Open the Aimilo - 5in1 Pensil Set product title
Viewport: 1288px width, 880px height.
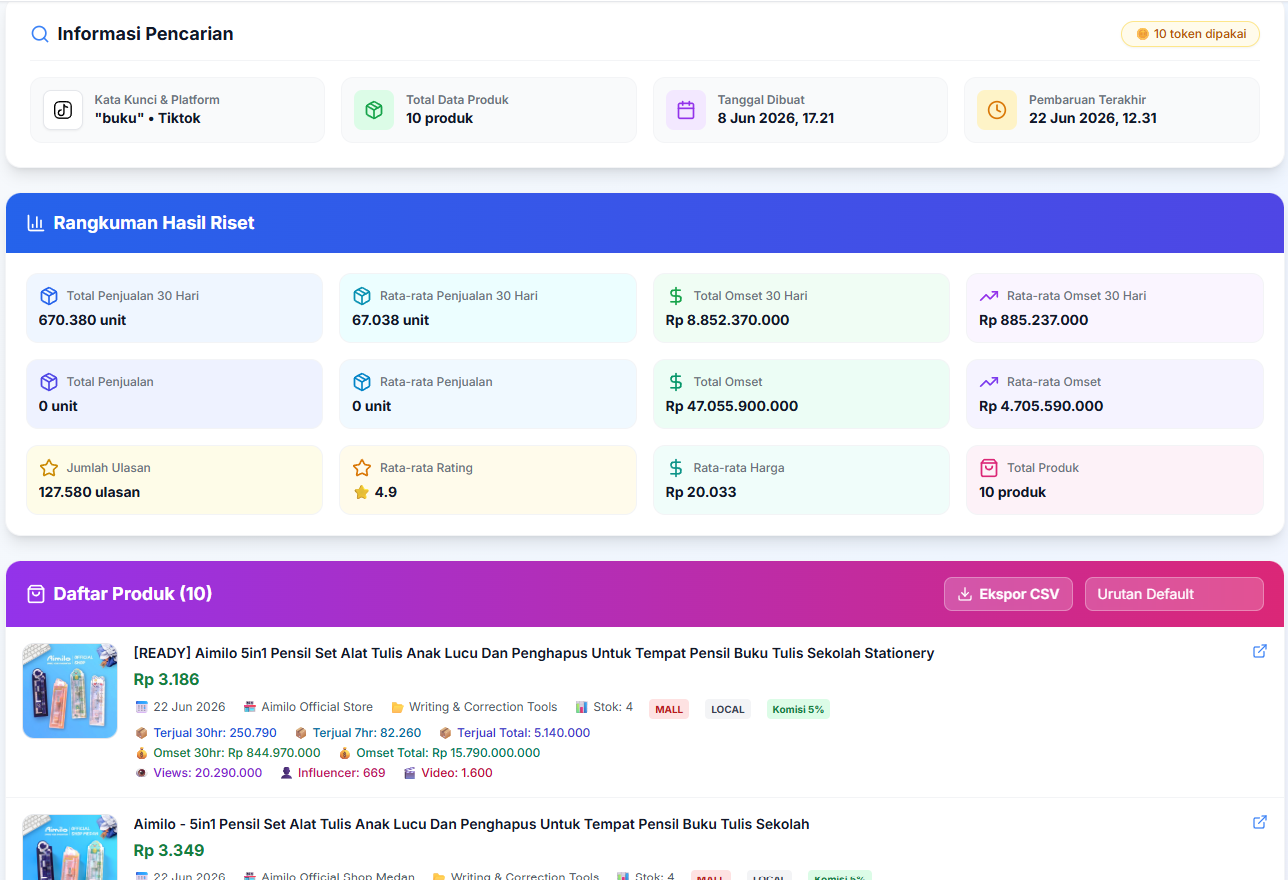click(x=471, y=824)
